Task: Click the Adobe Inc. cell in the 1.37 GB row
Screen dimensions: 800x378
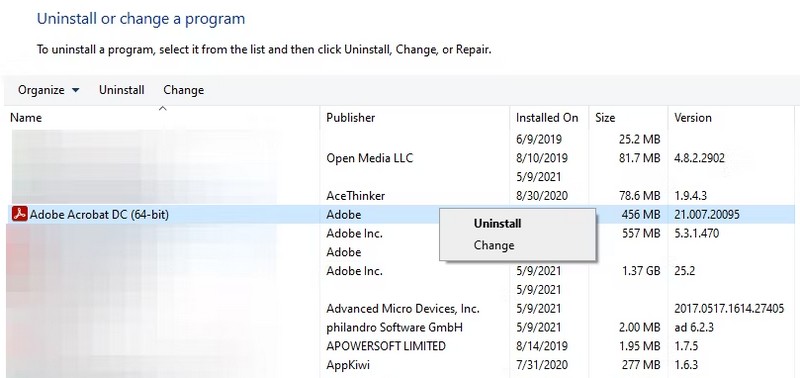Action: [x=355, y=271]
